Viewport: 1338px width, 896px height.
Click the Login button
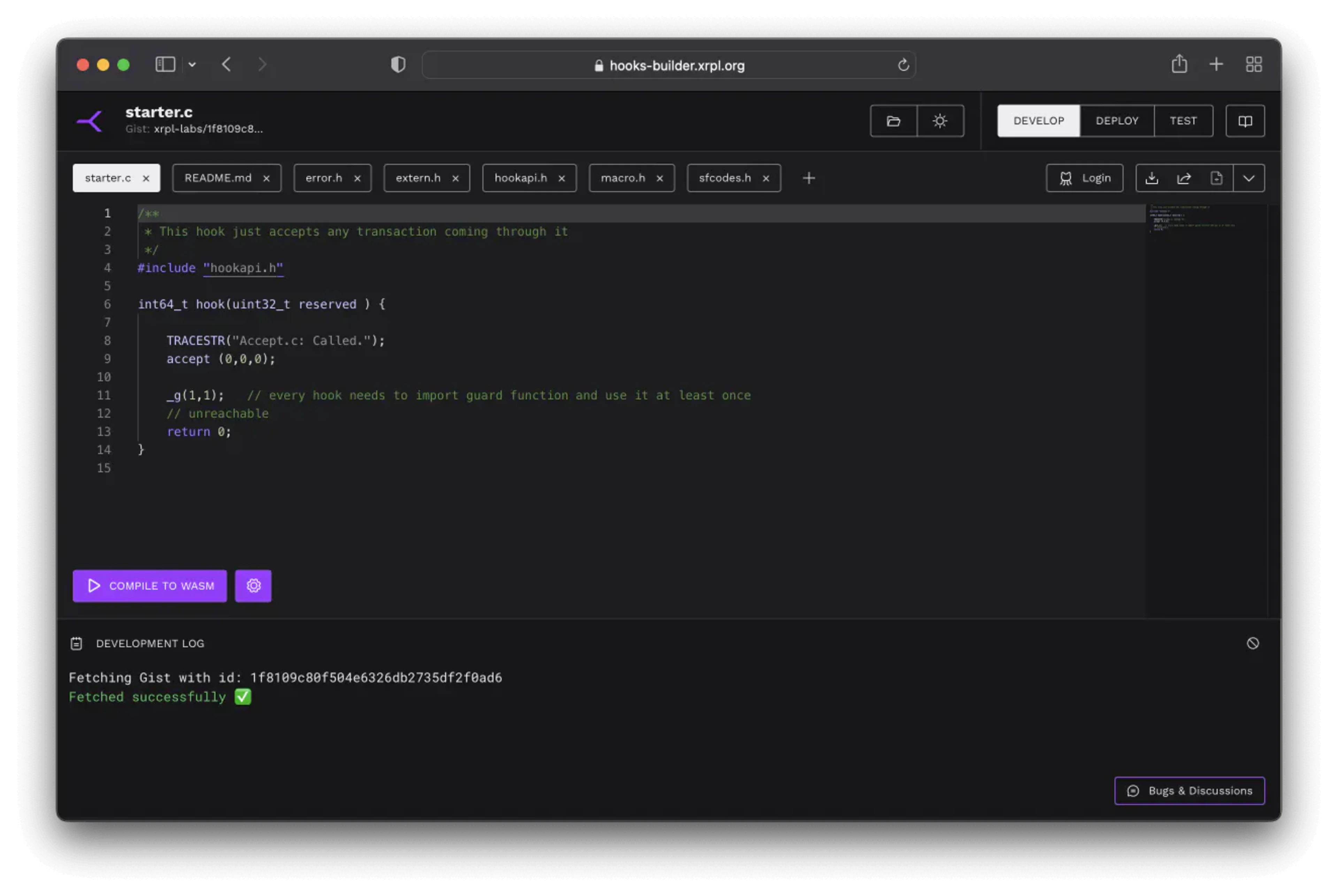[1084, 178]
